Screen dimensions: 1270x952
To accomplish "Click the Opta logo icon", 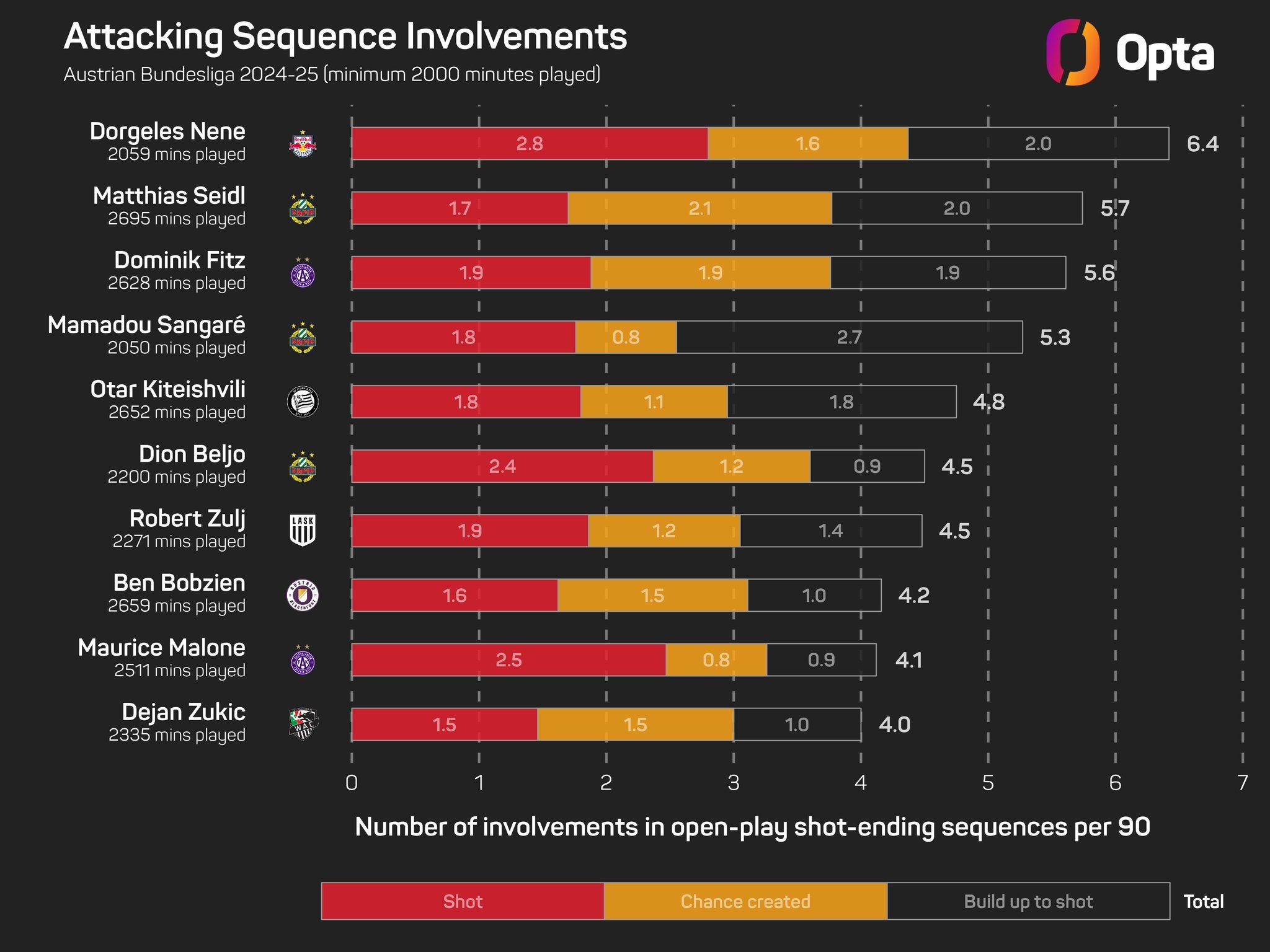I will click(x=1073, y=52).
